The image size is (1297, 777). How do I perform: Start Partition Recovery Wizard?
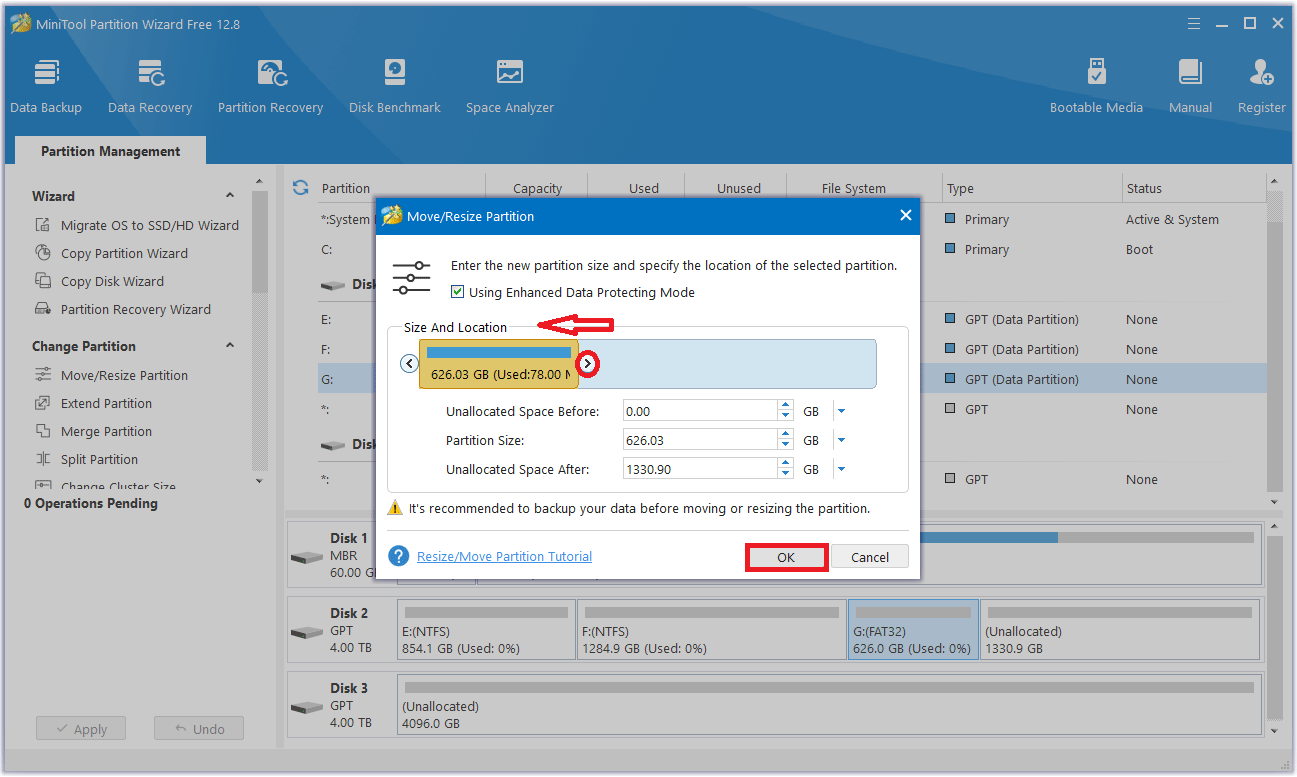coord(136,309)
